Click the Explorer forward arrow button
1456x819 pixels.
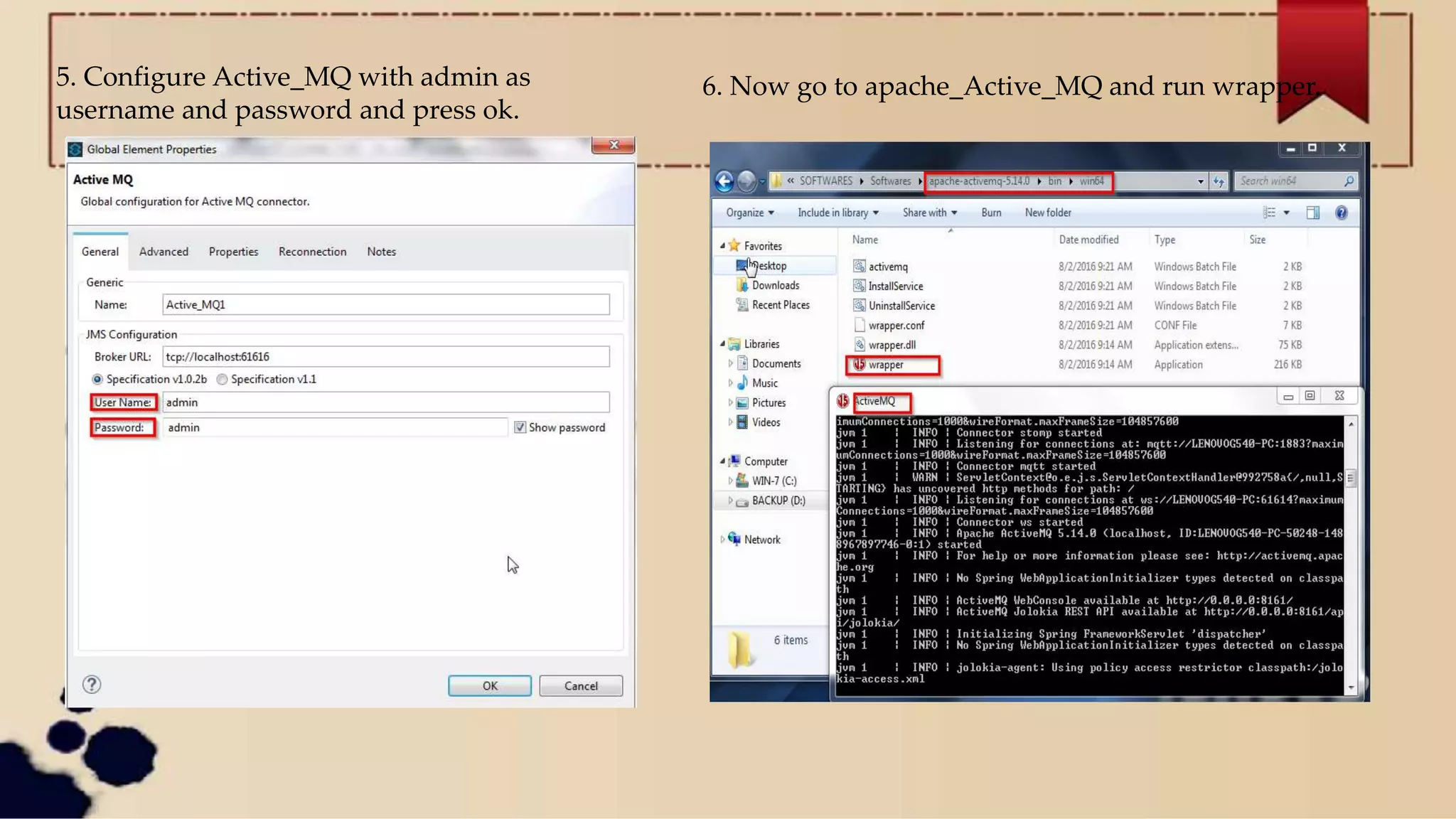coord(746,181)
